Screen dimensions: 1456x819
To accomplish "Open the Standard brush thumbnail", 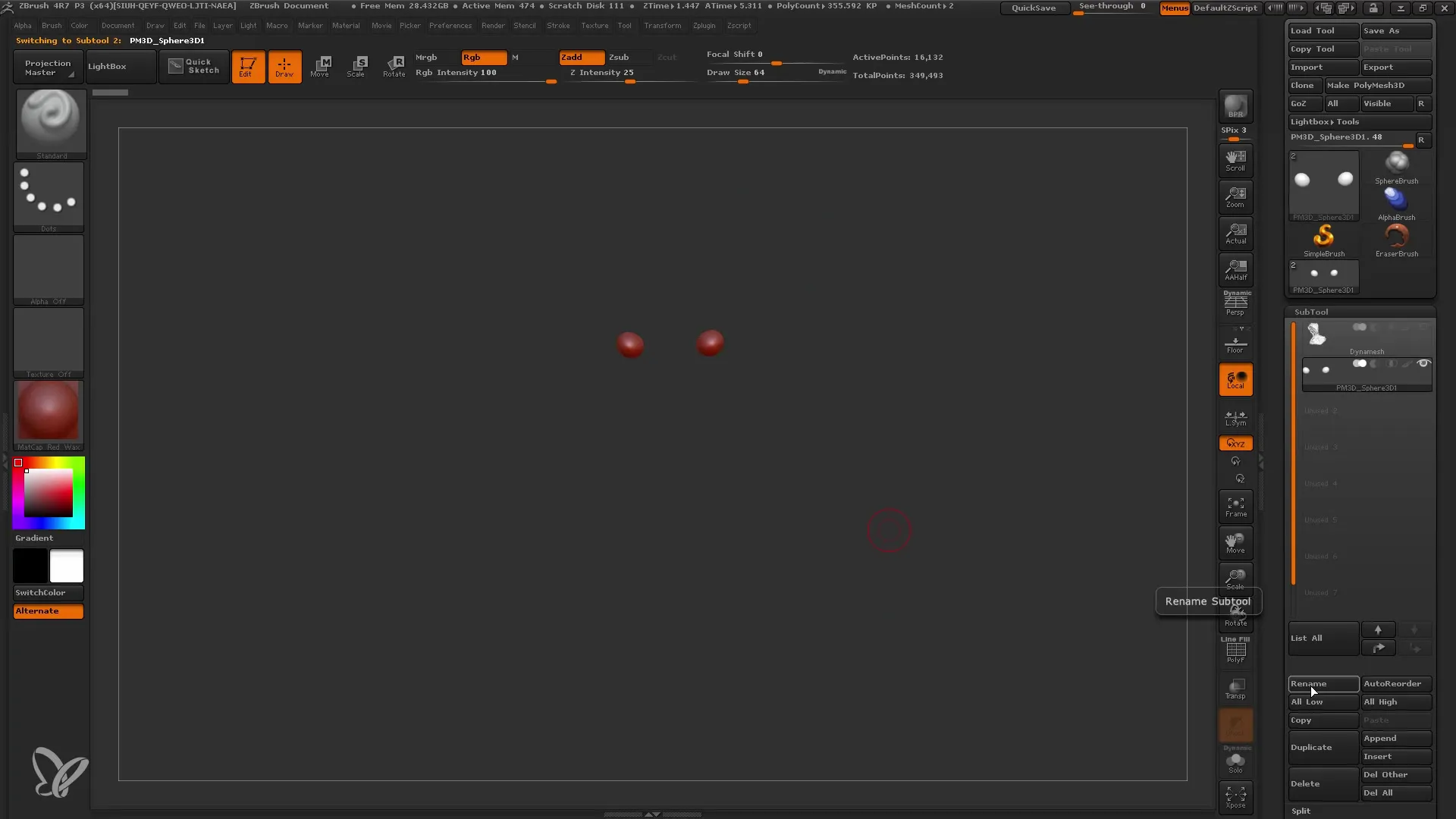I will click(x=51, y=124).
